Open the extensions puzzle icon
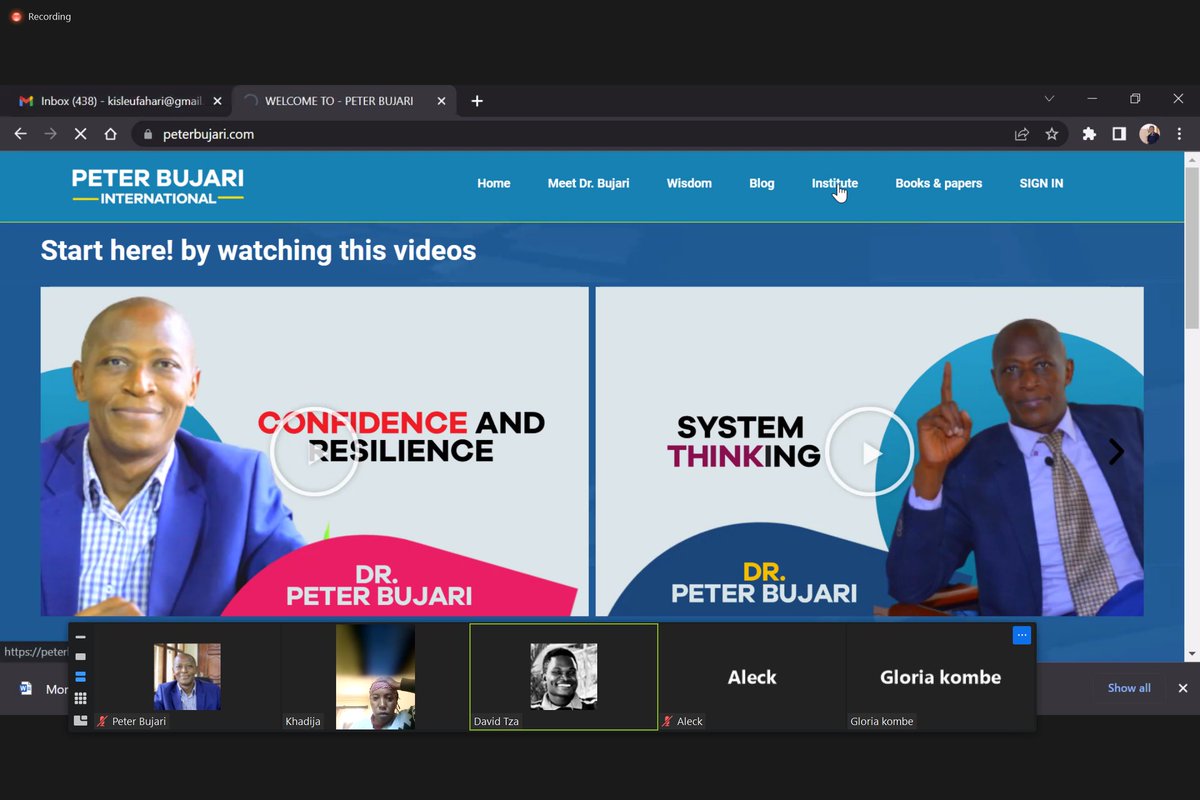Image resolution: width=1200 pixels, height=800 pixels. click(1089, 134)
